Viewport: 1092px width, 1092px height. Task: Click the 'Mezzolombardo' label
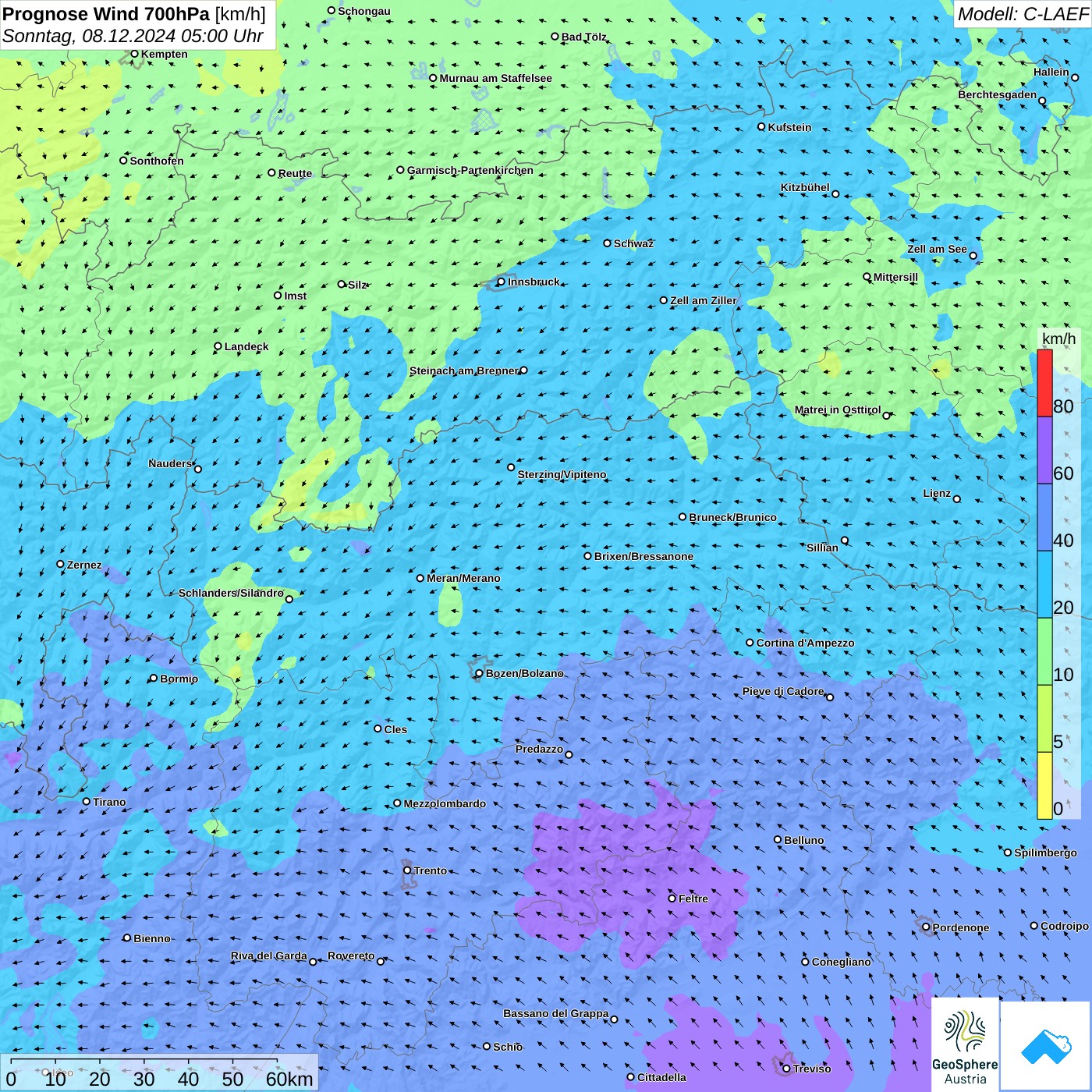445,803
